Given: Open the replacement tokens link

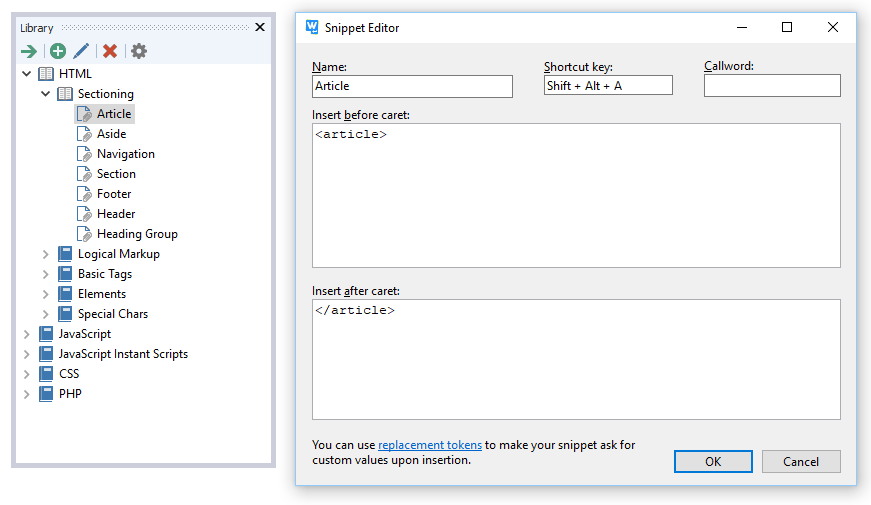Looking at the screenshot, I should 429,445.
